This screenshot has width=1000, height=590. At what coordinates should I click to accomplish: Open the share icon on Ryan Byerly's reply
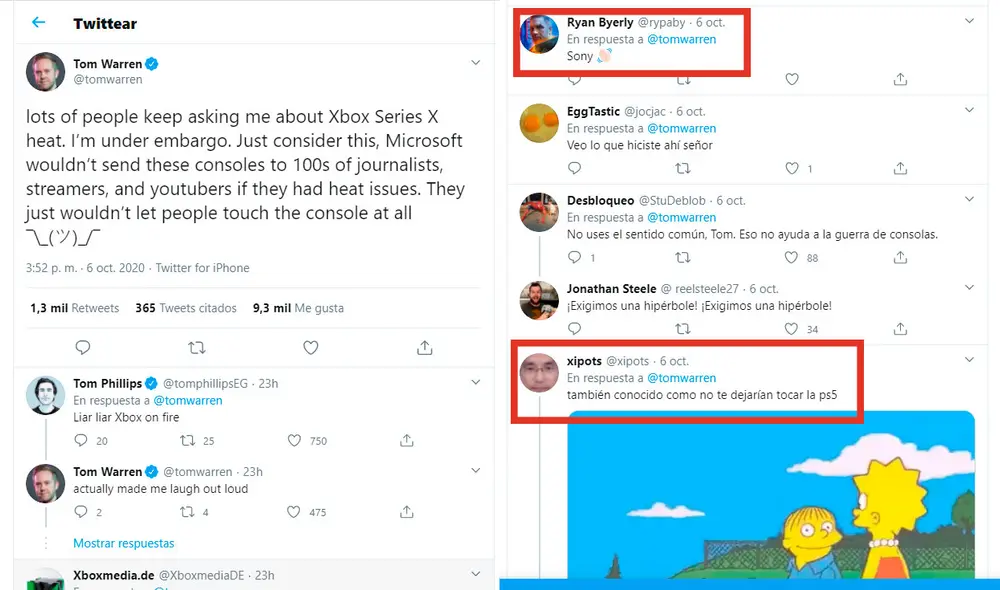(x=899, y=78)
